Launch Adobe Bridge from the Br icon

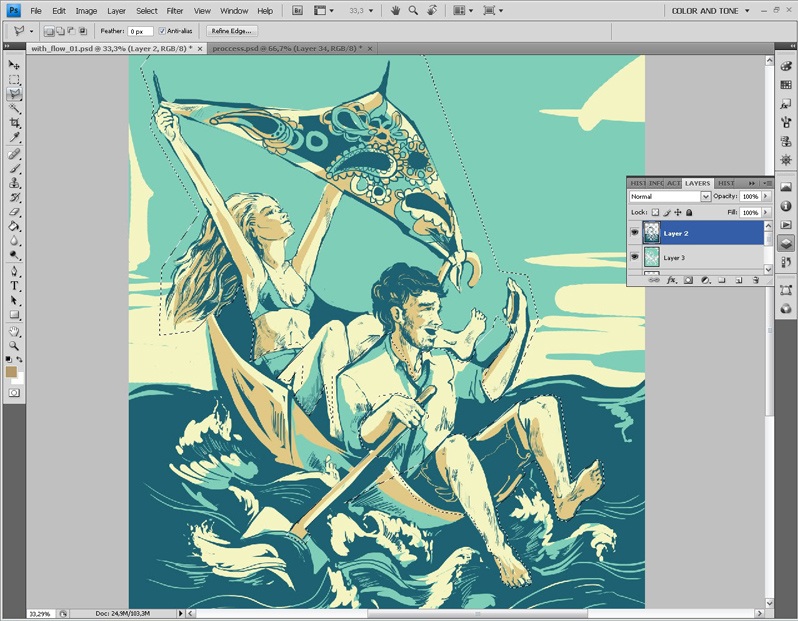coord(299,10)
